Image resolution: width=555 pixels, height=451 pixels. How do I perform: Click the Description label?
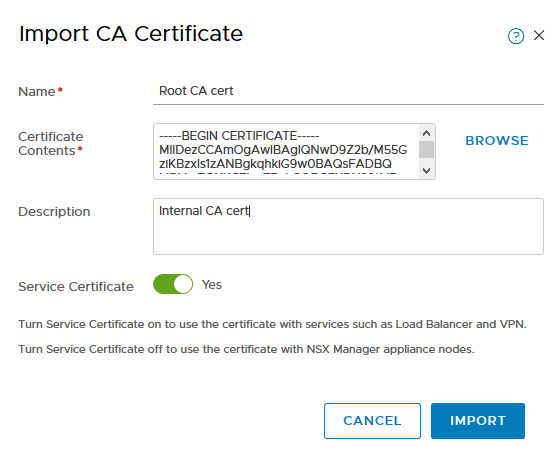54,212
